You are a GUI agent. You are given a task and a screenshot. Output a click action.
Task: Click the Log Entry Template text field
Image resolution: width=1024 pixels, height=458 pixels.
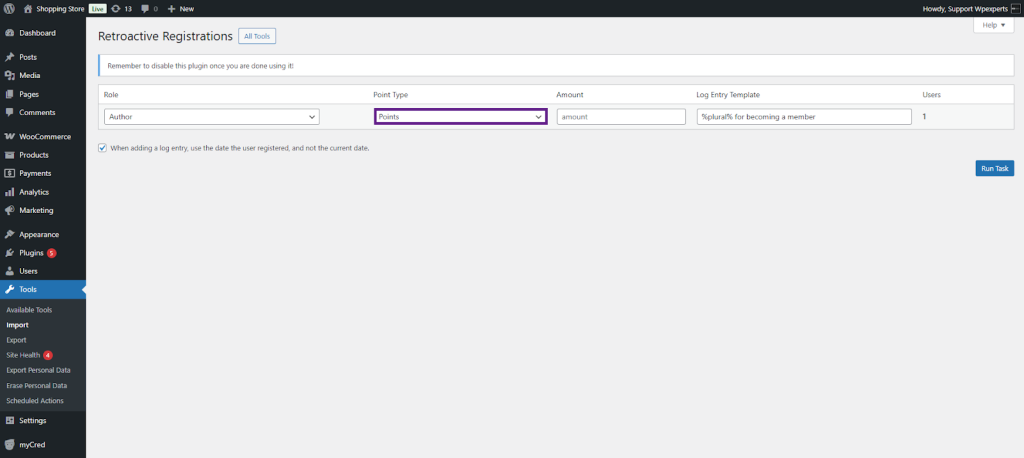pyautogui.click(x=803, y=117)
